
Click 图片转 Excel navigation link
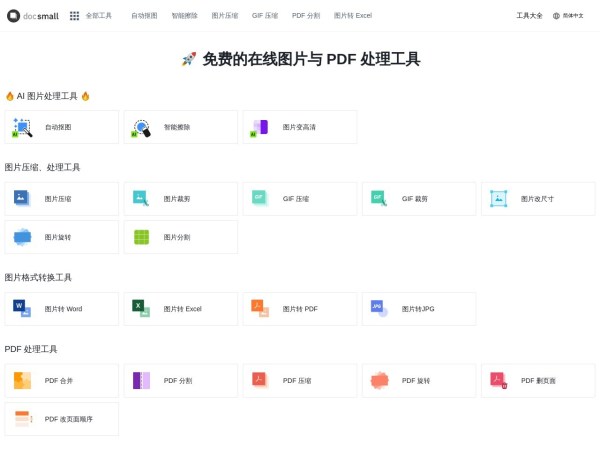[x=352, y=16]
